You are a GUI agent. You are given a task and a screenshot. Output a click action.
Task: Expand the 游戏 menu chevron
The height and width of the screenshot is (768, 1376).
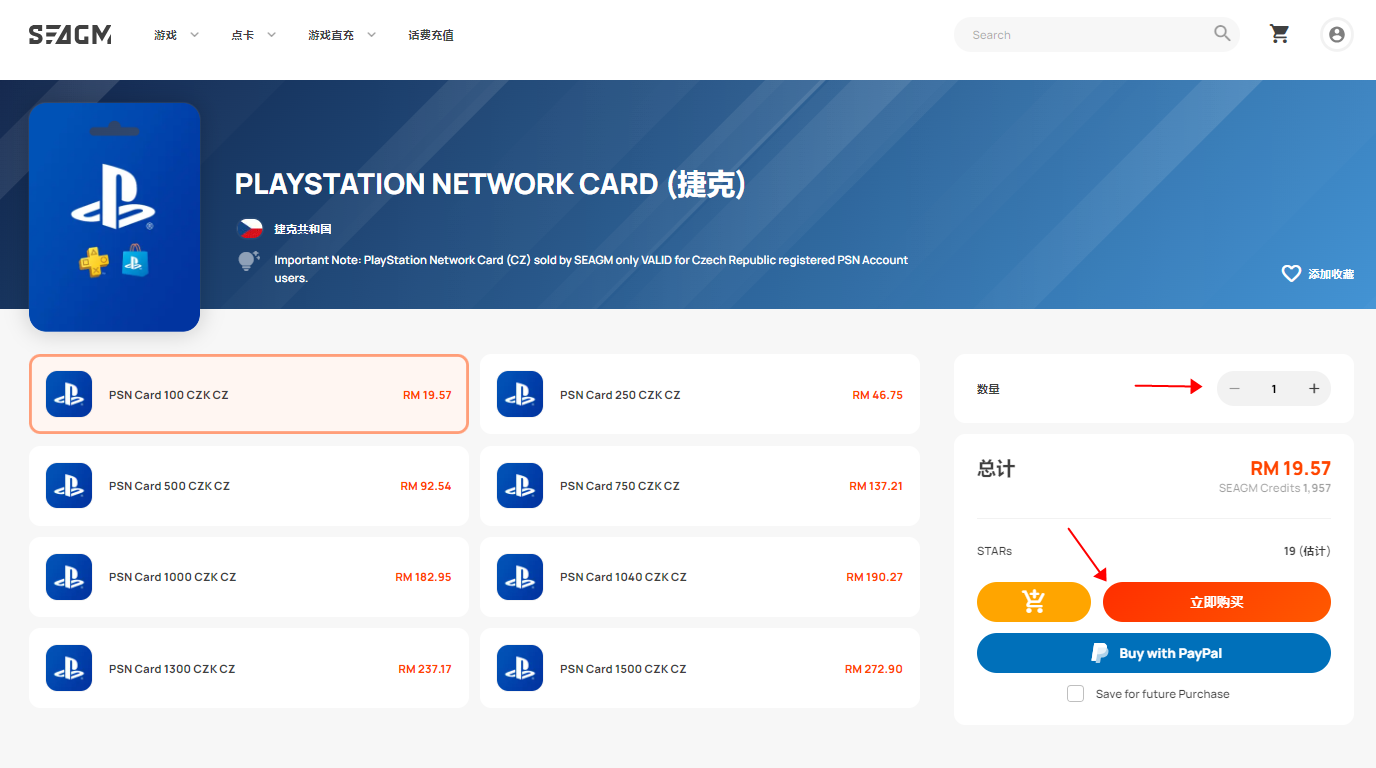pos(194,35)
